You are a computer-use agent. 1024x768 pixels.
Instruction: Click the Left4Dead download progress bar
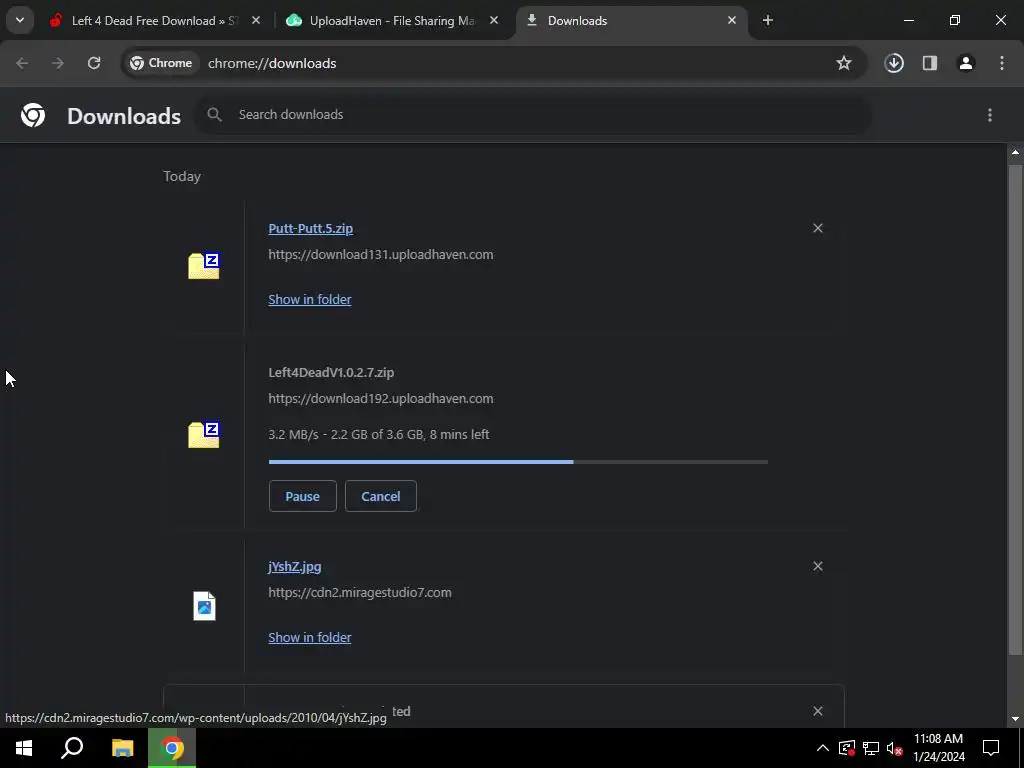point(518,462)
